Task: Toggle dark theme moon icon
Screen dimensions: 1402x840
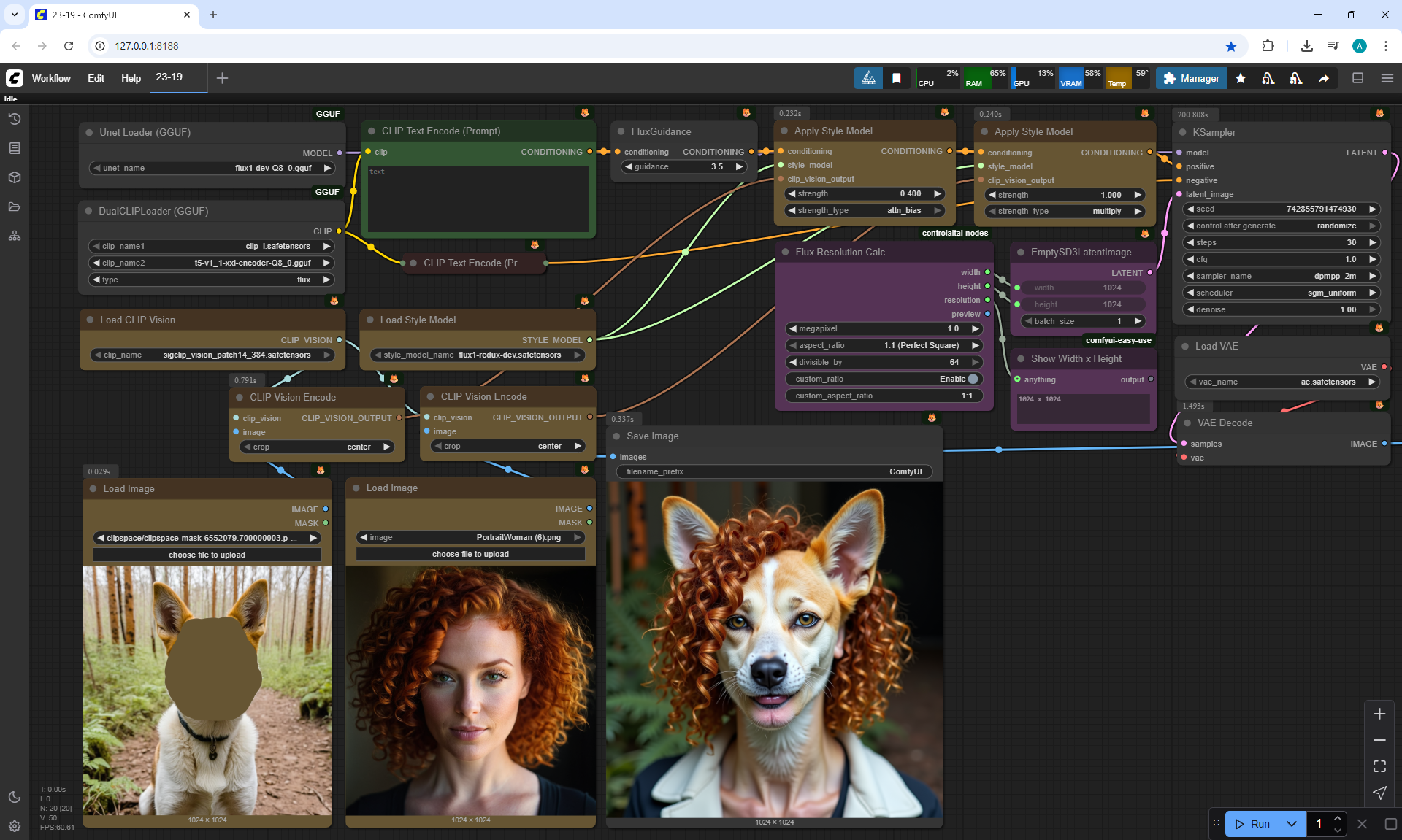Action: pyautogui.click(x=15, y=797)
